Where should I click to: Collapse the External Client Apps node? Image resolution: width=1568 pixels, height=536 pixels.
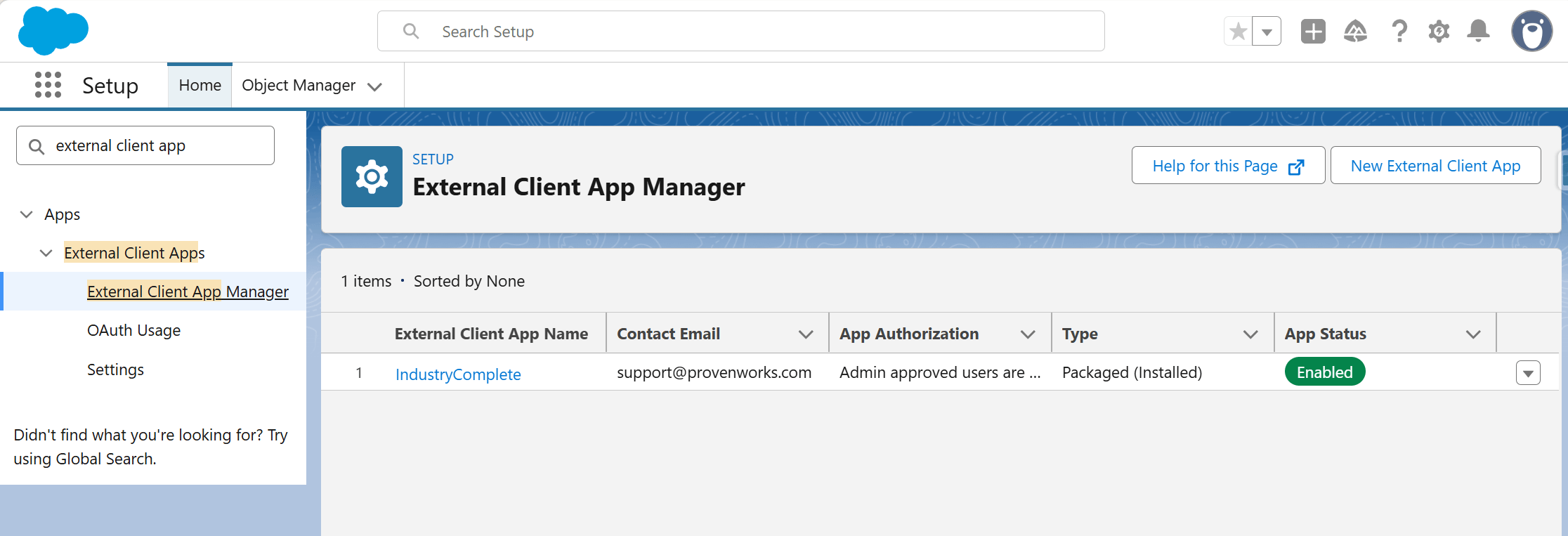point(46,253)
